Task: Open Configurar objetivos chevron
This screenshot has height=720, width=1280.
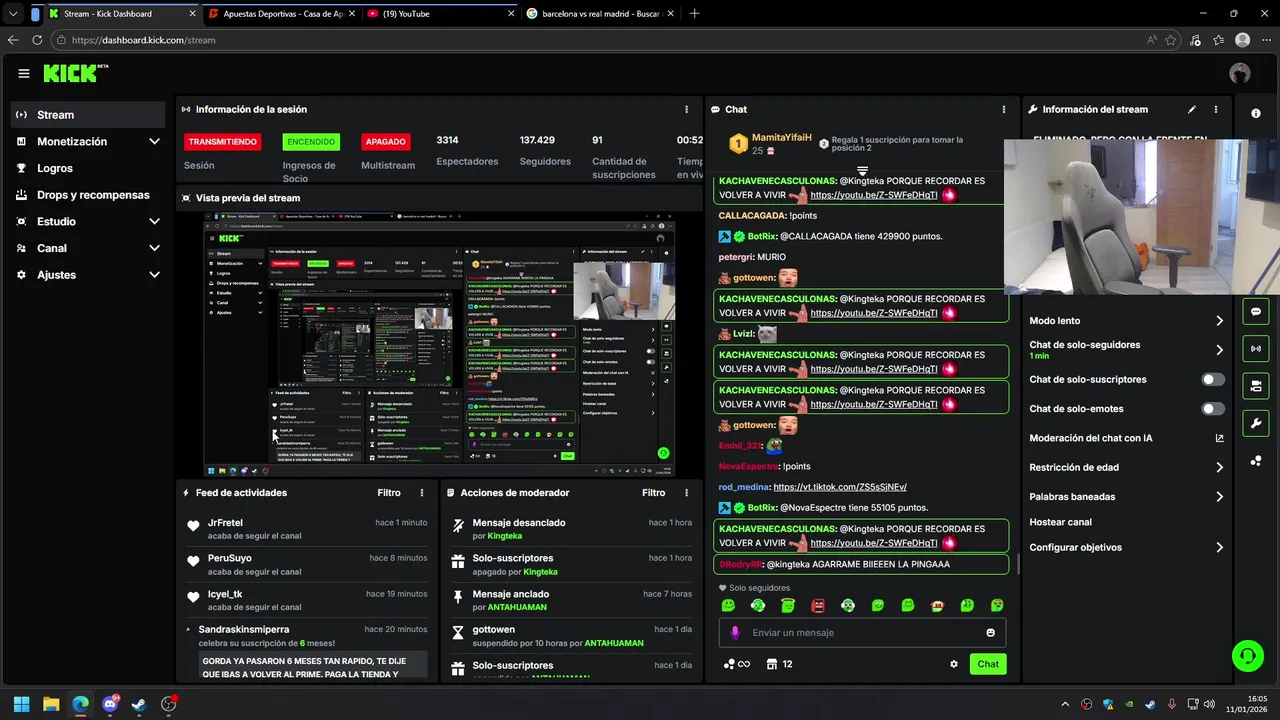Action: (x=1219, y=548)
